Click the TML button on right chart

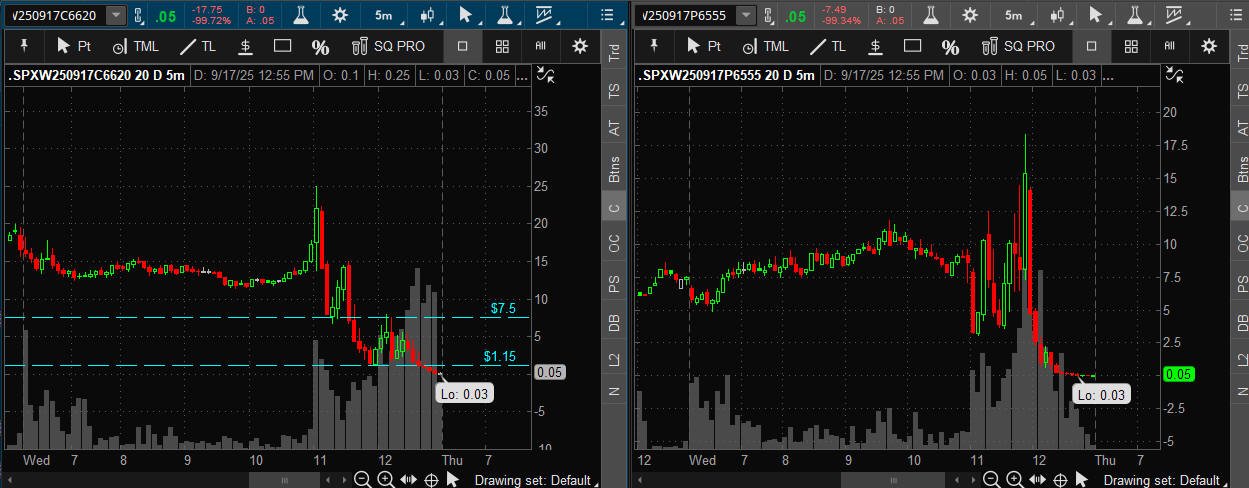click(766, 46)
